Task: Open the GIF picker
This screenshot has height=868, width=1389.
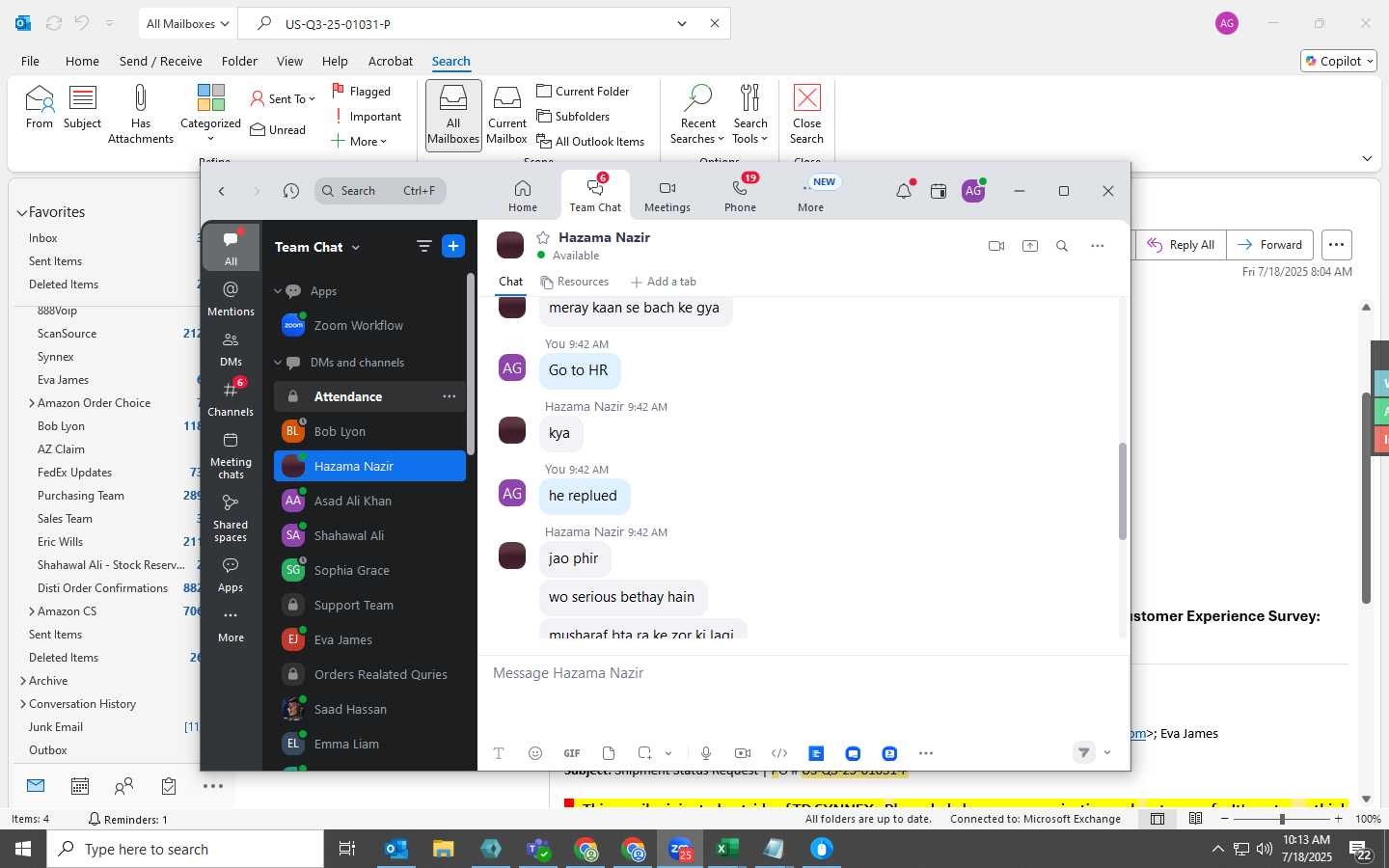Action: tap(572, 753)
